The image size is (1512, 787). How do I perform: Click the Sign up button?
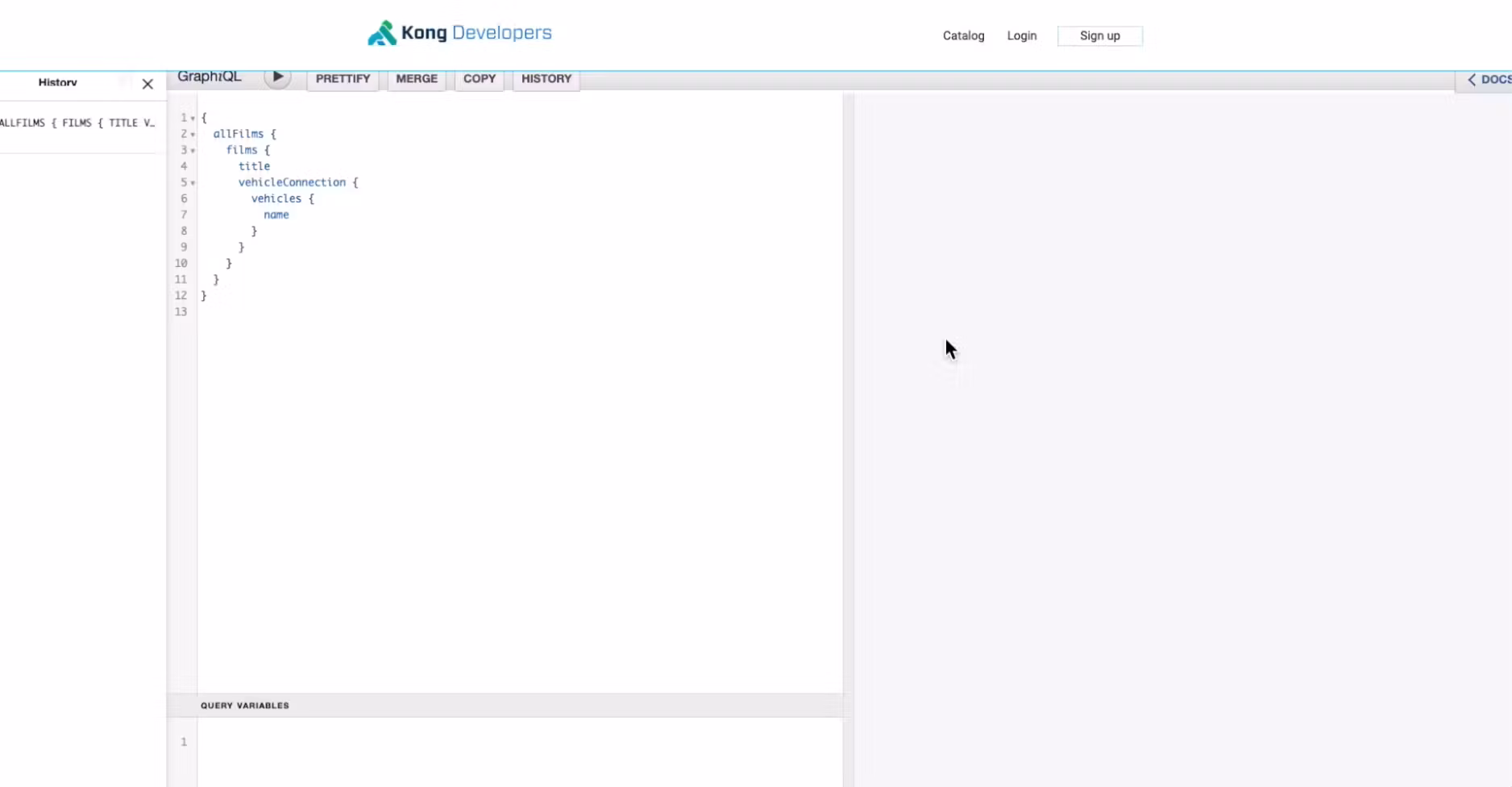[x=1099, y=35]
